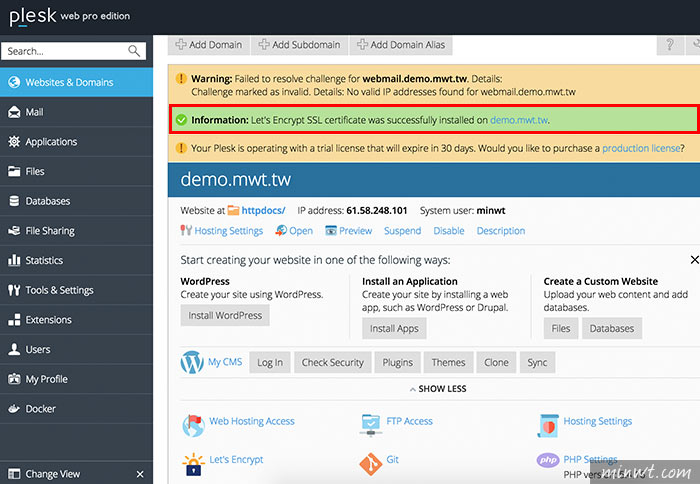
Task: Click the Hosting Settings tools icon
Action: [186, 230]
